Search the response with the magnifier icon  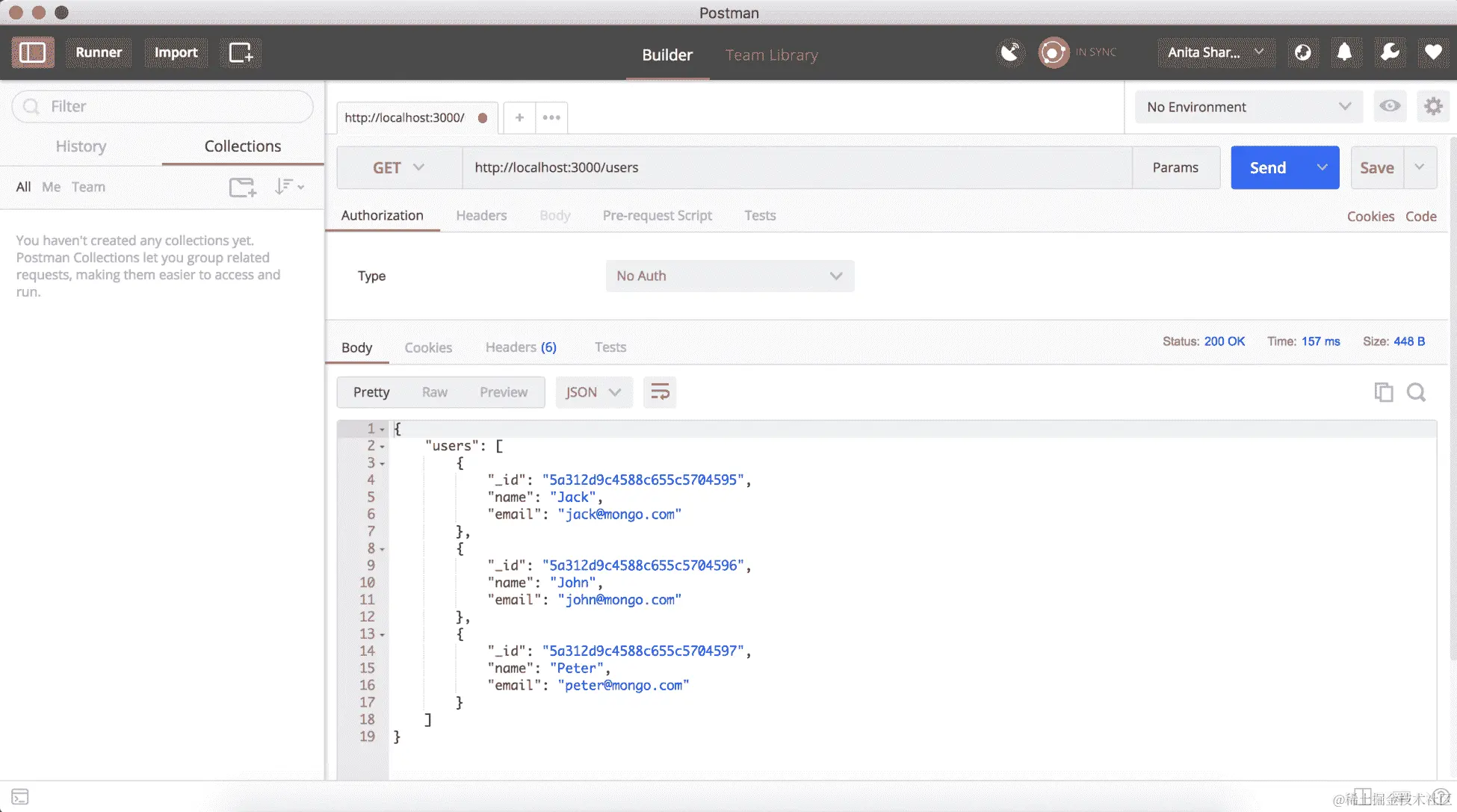point(1416,392)
